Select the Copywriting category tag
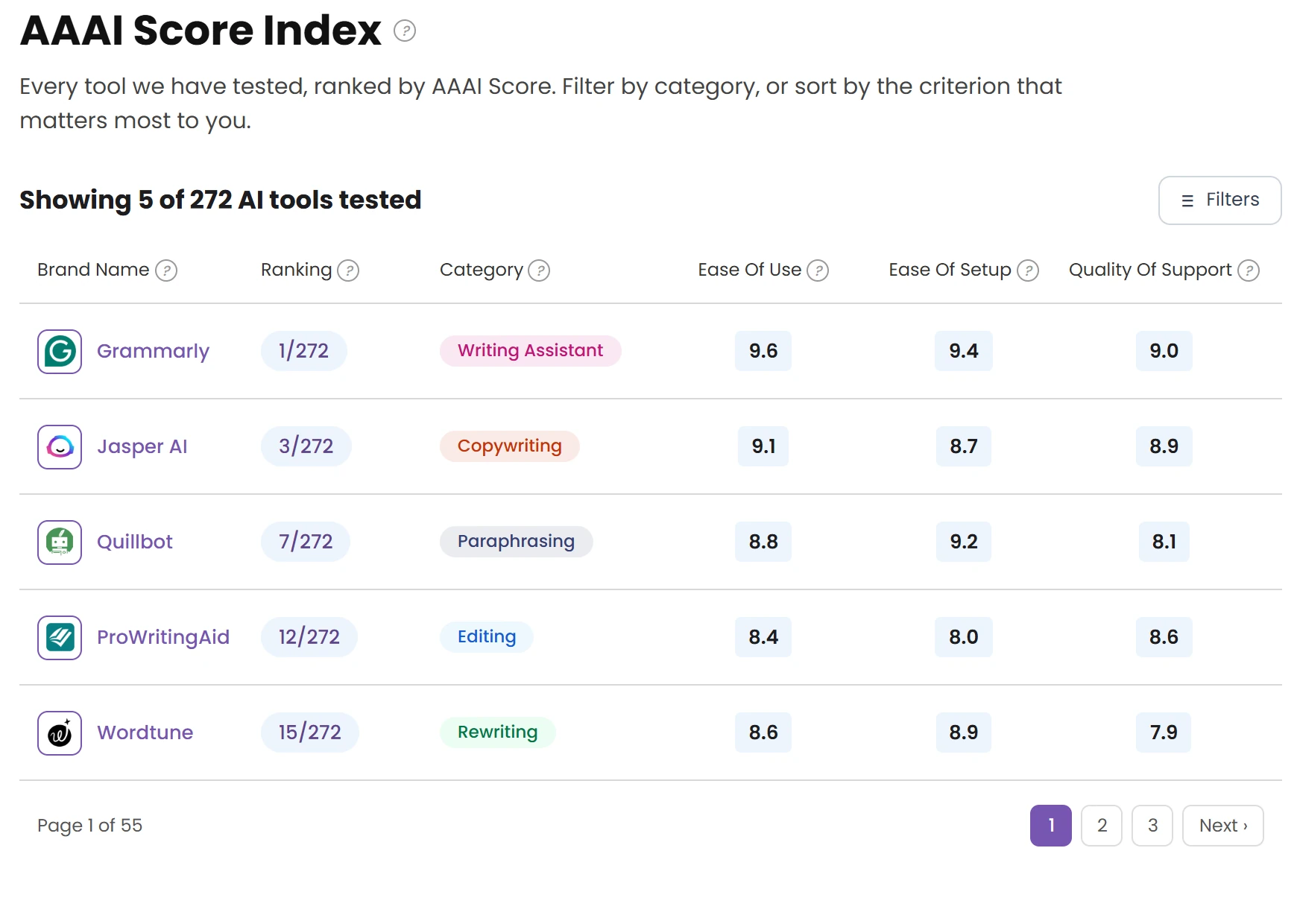The height and width of the screenshot is (924, 1297). [x=509, y=446]
